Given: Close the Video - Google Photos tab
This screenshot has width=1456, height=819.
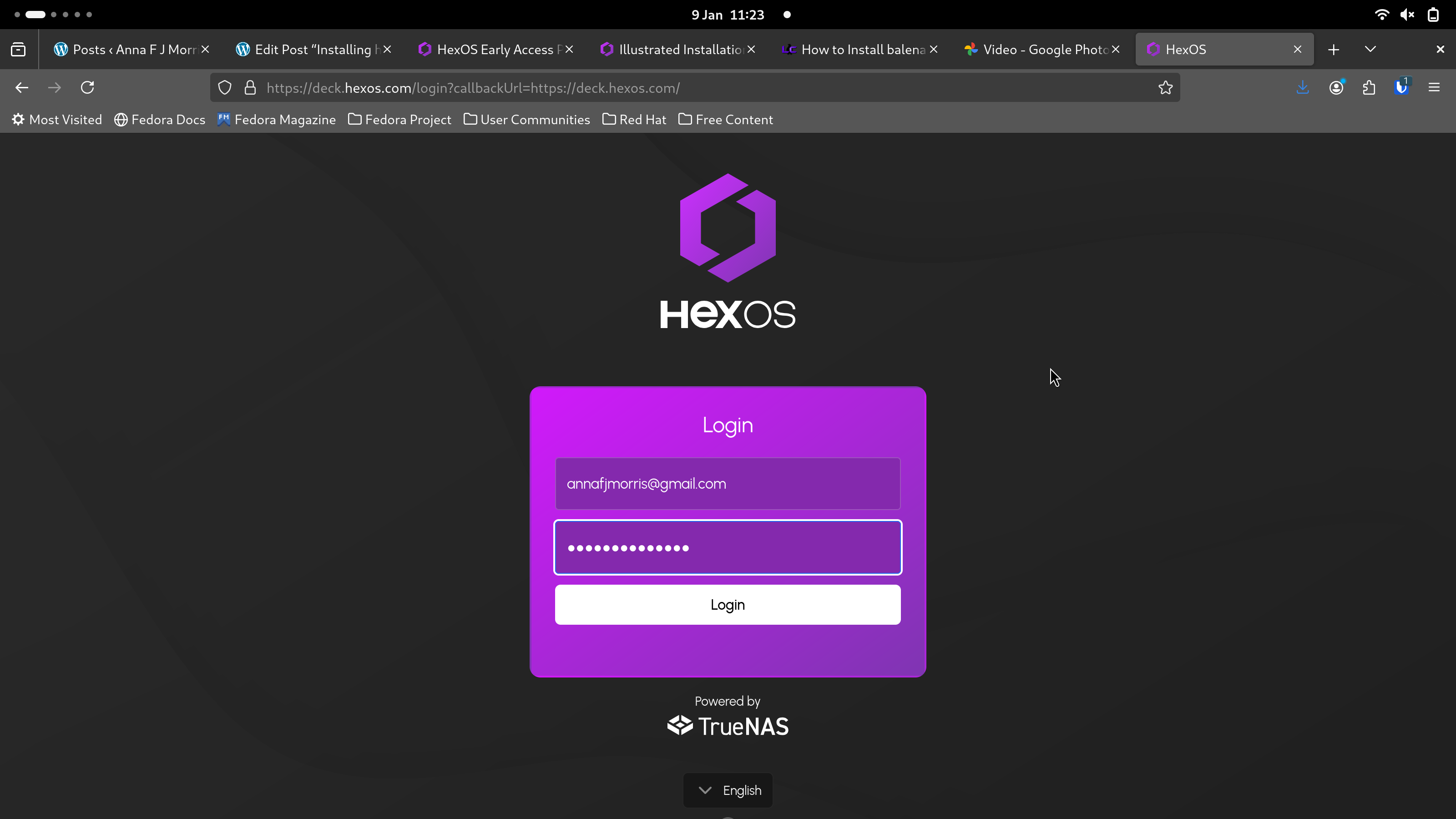Looking at the screenshot, I should (x=1116, y=50).
